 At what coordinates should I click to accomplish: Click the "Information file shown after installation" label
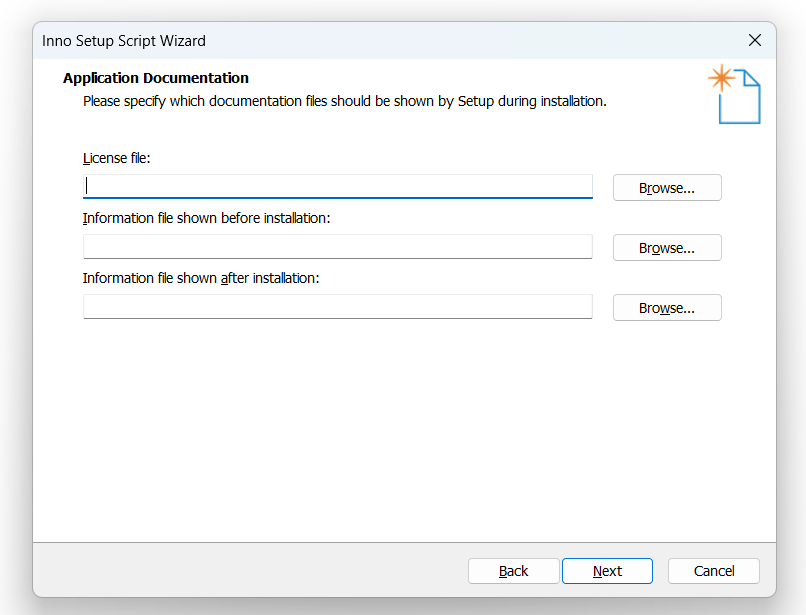[x=201, y=278]
